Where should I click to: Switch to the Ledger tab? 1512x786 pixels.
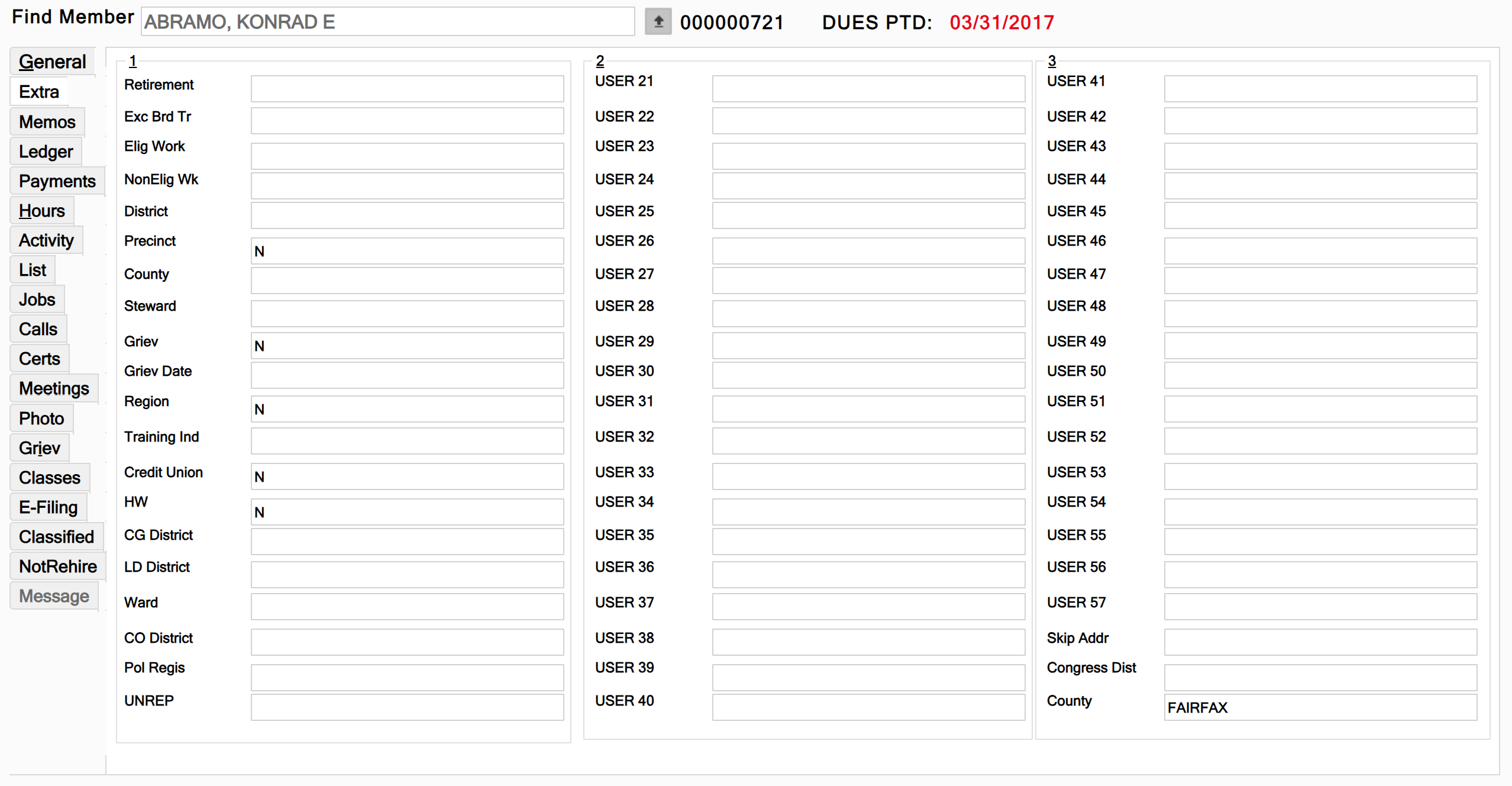(x=46, y=152)
